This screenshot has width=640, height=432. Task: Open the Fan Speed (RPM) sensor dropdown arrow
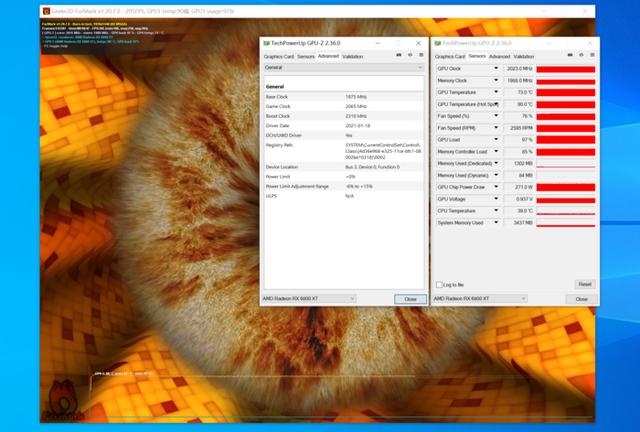coord(496,128)
